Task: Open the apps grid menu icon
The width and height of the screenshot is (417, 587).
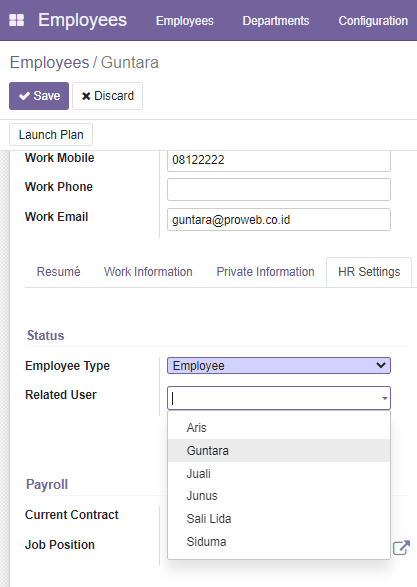Action: click(16, 20)
